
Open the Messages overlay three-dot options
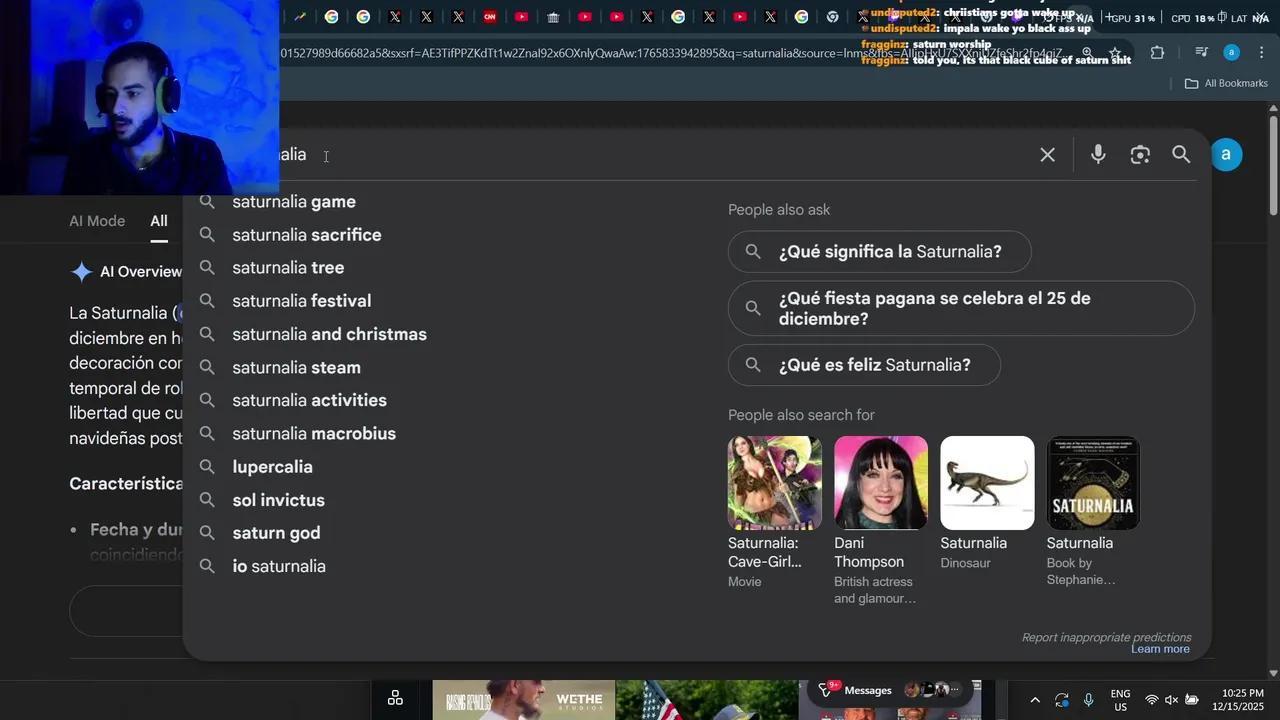coord(954,690)
